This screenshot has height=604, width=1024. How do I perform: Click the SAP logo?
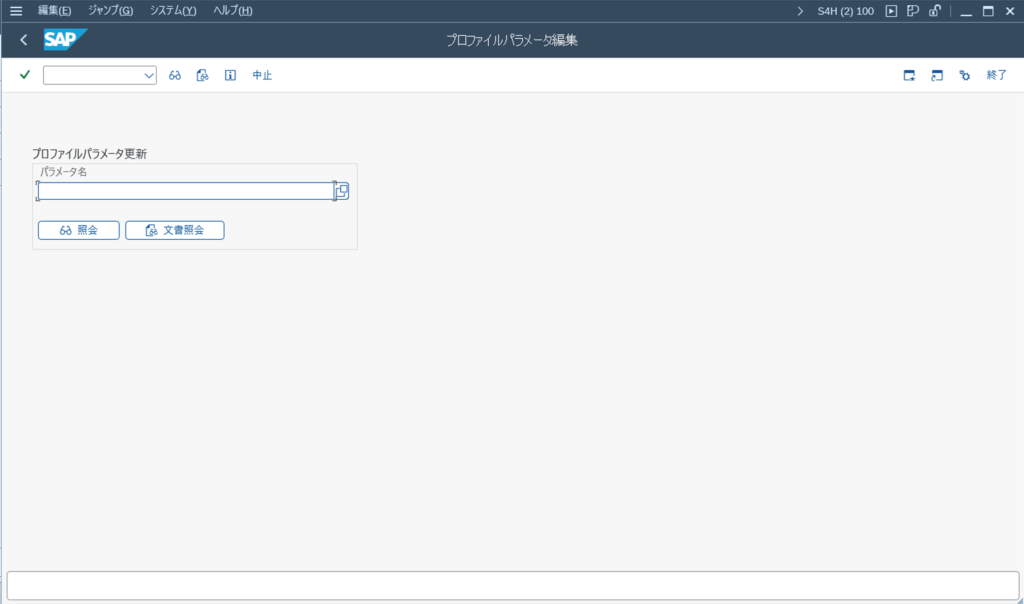pos(64,40)
